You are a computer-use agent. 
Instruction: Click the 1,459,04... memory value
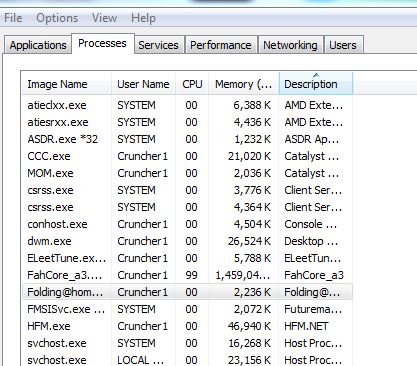tap(243, 275)
